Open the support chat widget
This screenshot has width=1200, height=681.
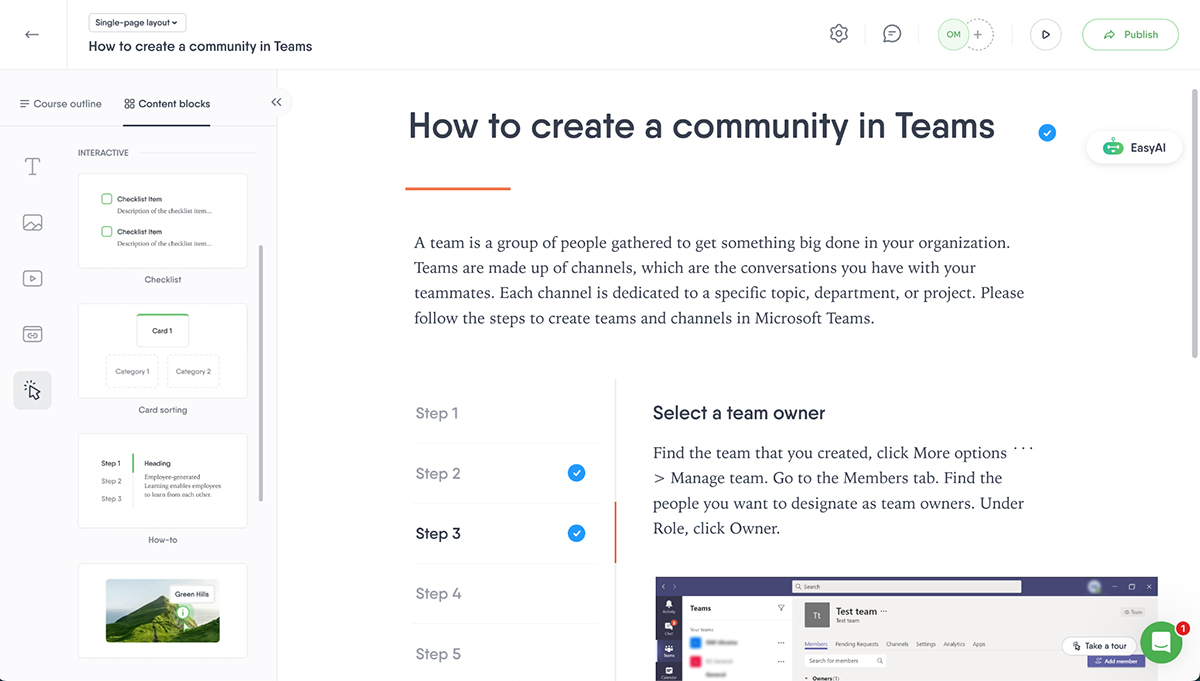click(1160, 643)
